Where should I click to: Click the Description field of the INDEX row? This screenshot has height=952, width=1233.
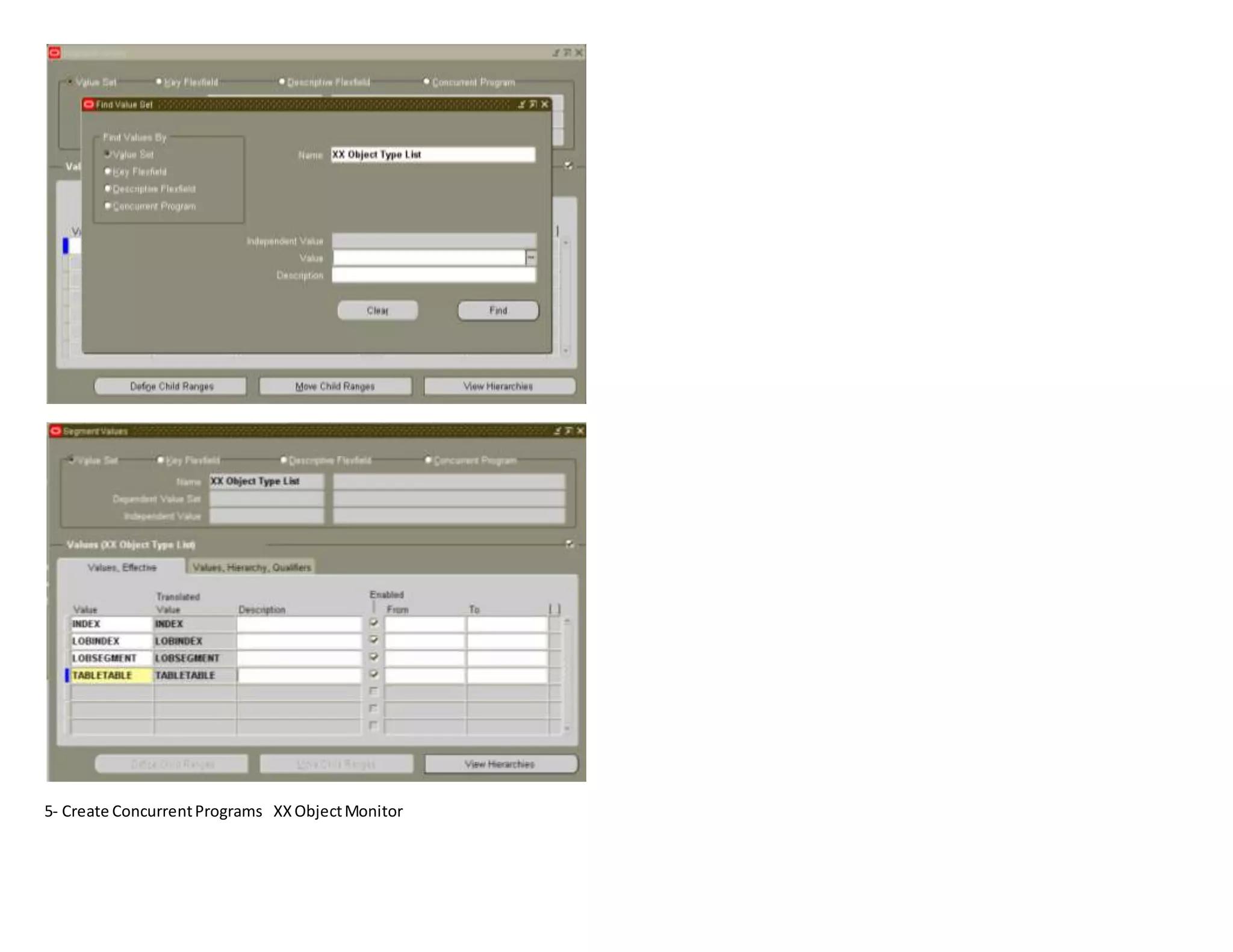point(299,624)
